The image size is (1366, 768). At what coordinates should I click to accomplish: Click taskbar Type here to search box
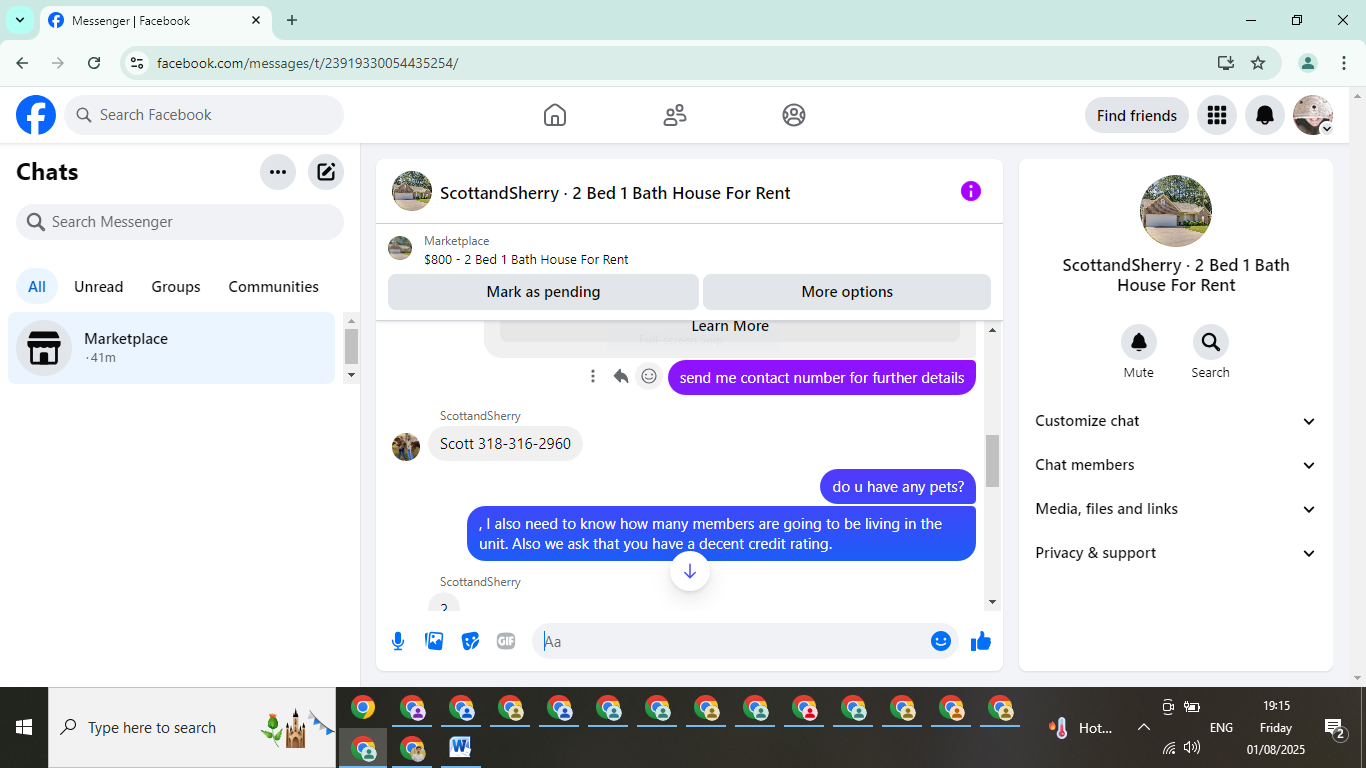point(192,728)
